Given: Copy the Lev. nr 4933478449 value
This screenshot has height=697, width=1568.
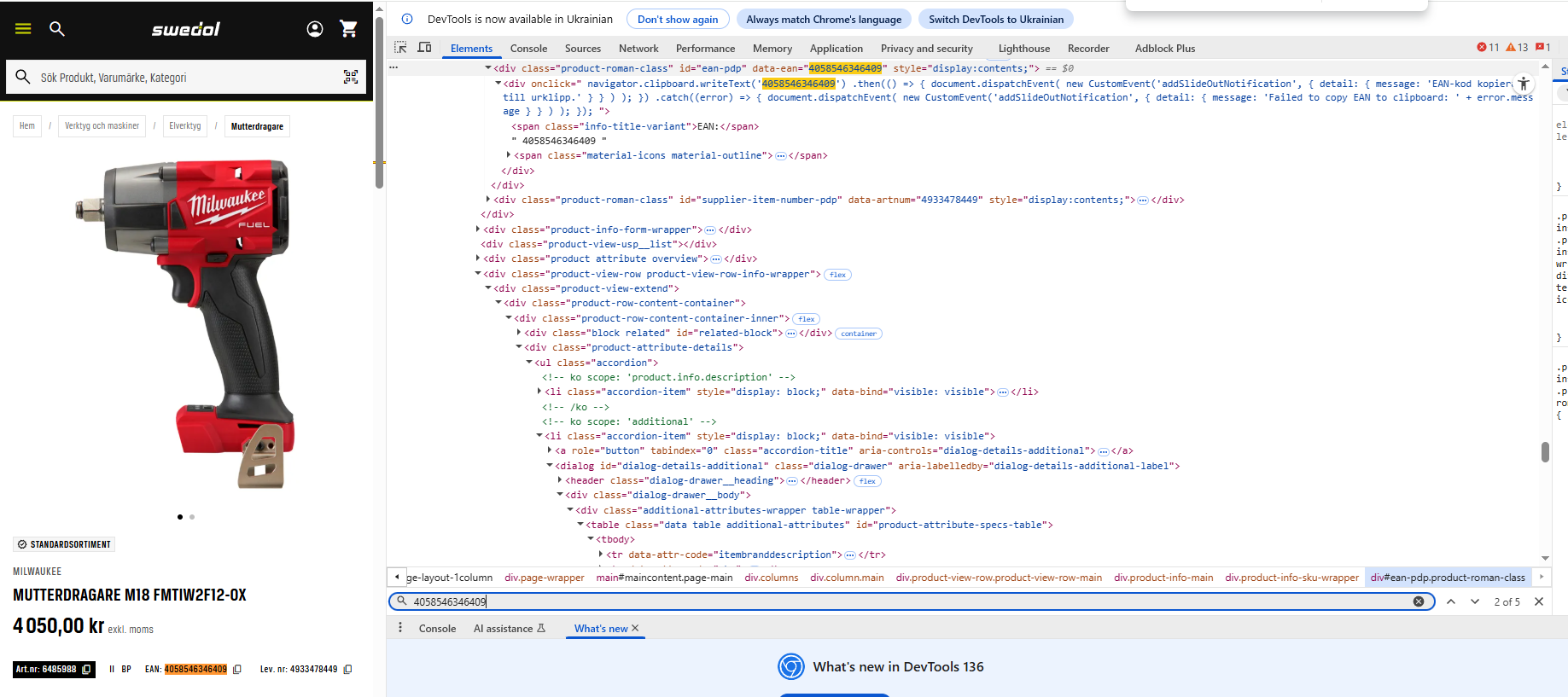Looking at the screenshot, I should coord(347,670).
